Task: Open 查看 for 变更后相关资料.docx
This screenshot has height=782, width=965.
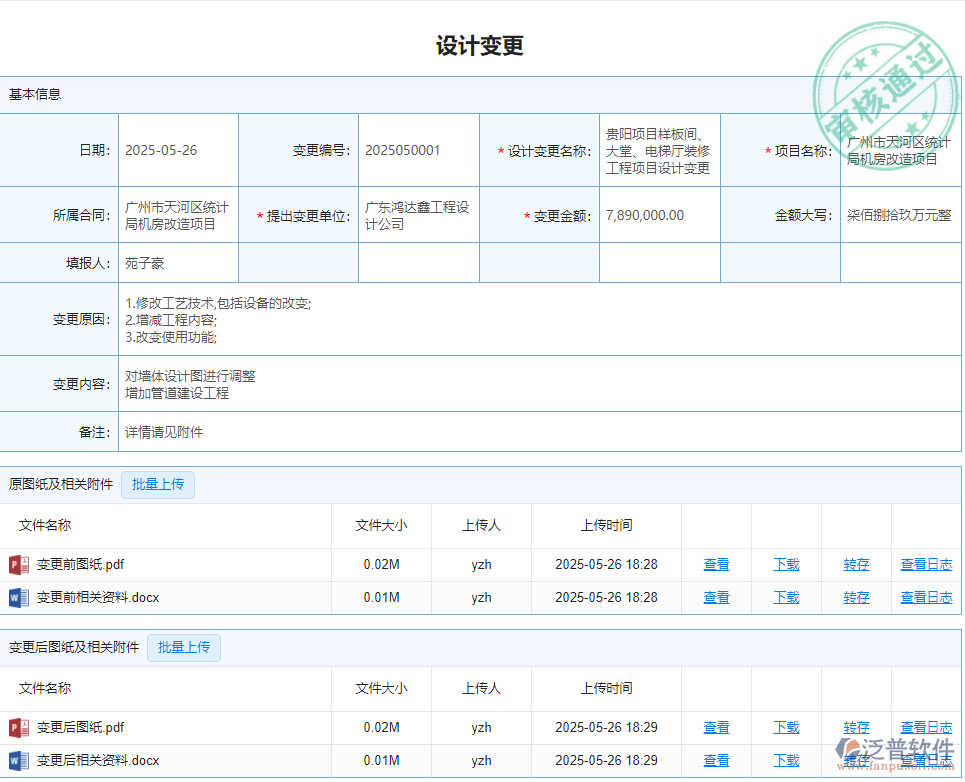Action: [716, 760]
